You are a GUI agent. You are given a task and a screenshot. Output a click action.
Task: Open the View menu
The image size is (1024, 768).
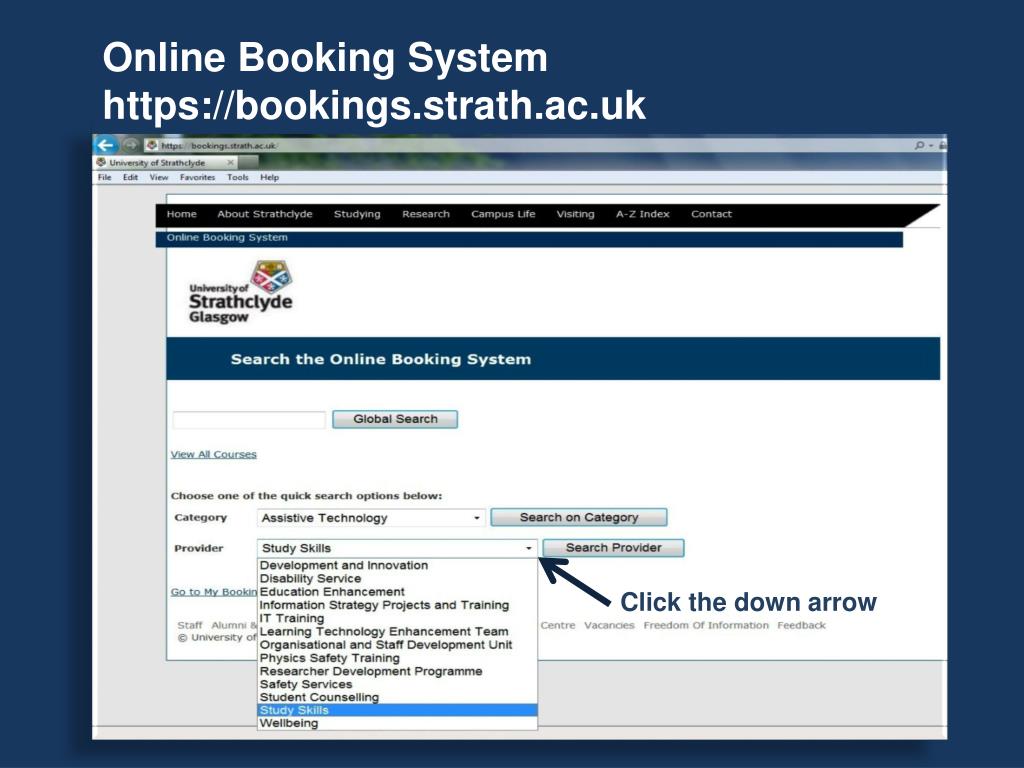click(x=159, y=177)
